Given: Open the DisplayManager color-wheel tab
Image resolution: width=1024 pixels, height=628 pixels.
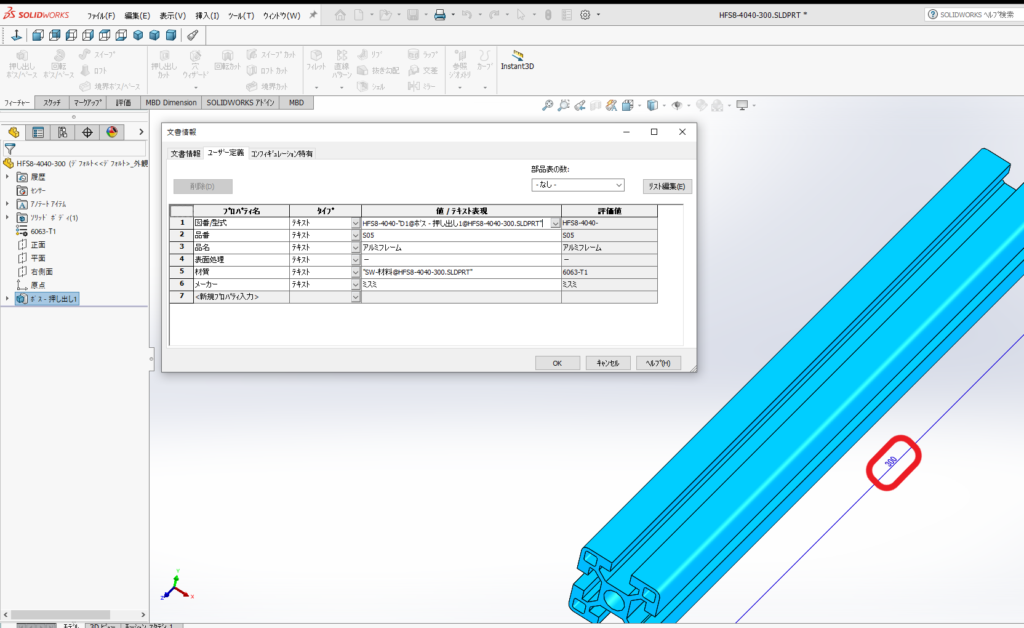Looking at the screenshot, I should click(112, 132).
